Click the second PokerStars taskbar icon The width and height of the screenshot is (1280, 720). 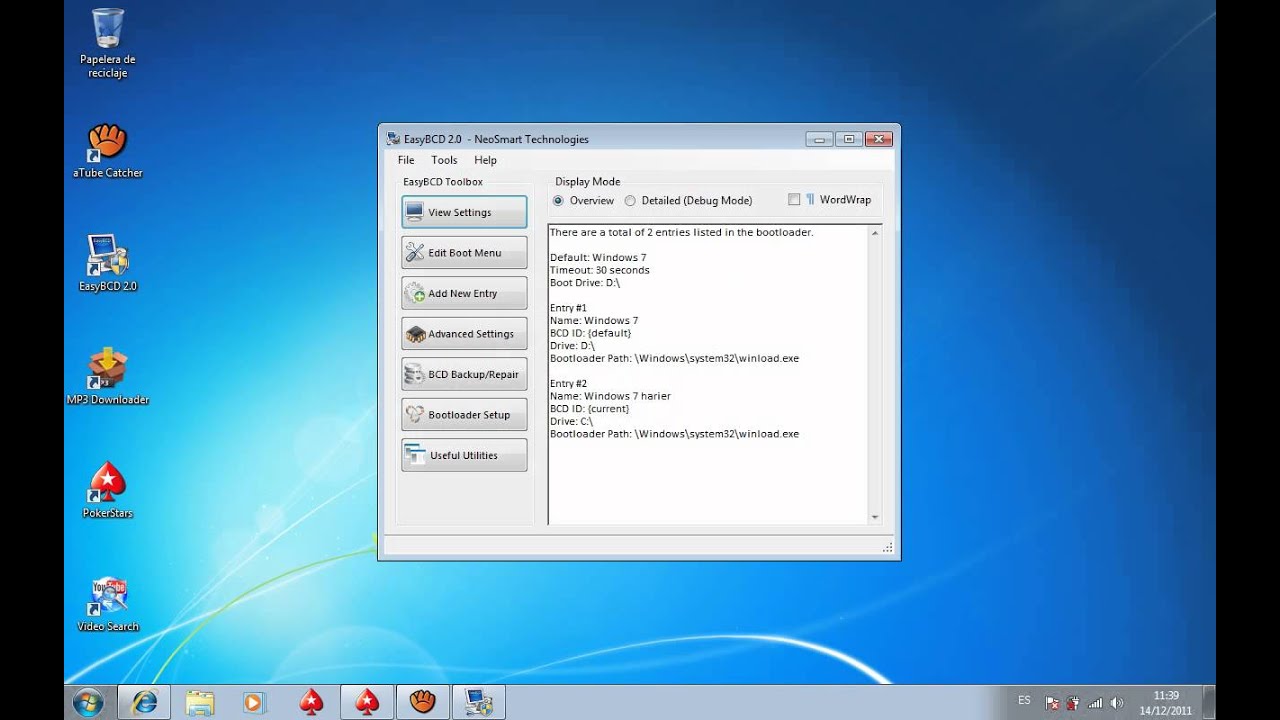tap(368, 702)
